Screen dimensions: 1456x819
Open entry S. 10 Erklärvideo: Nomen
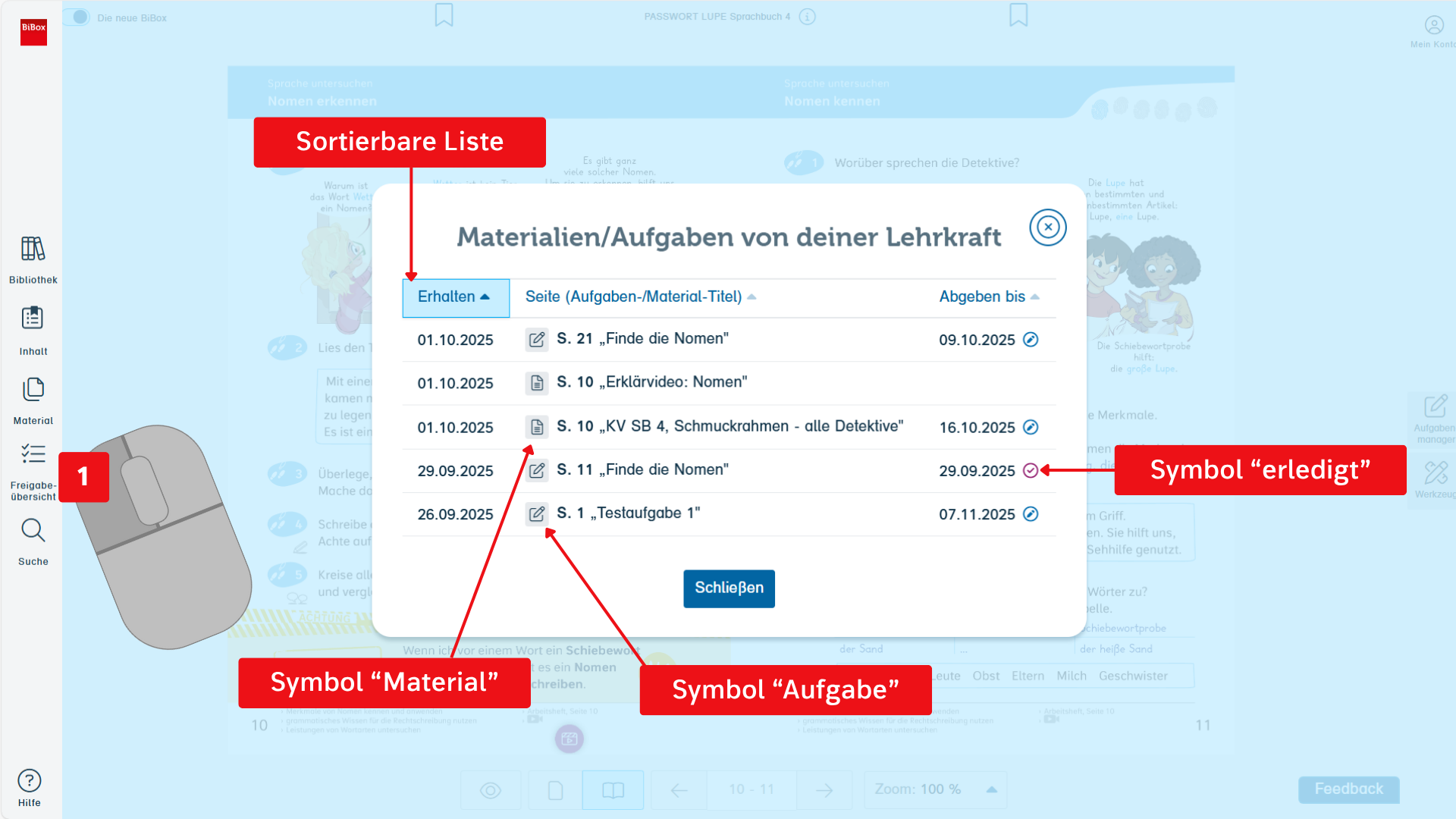coord(652,382)
